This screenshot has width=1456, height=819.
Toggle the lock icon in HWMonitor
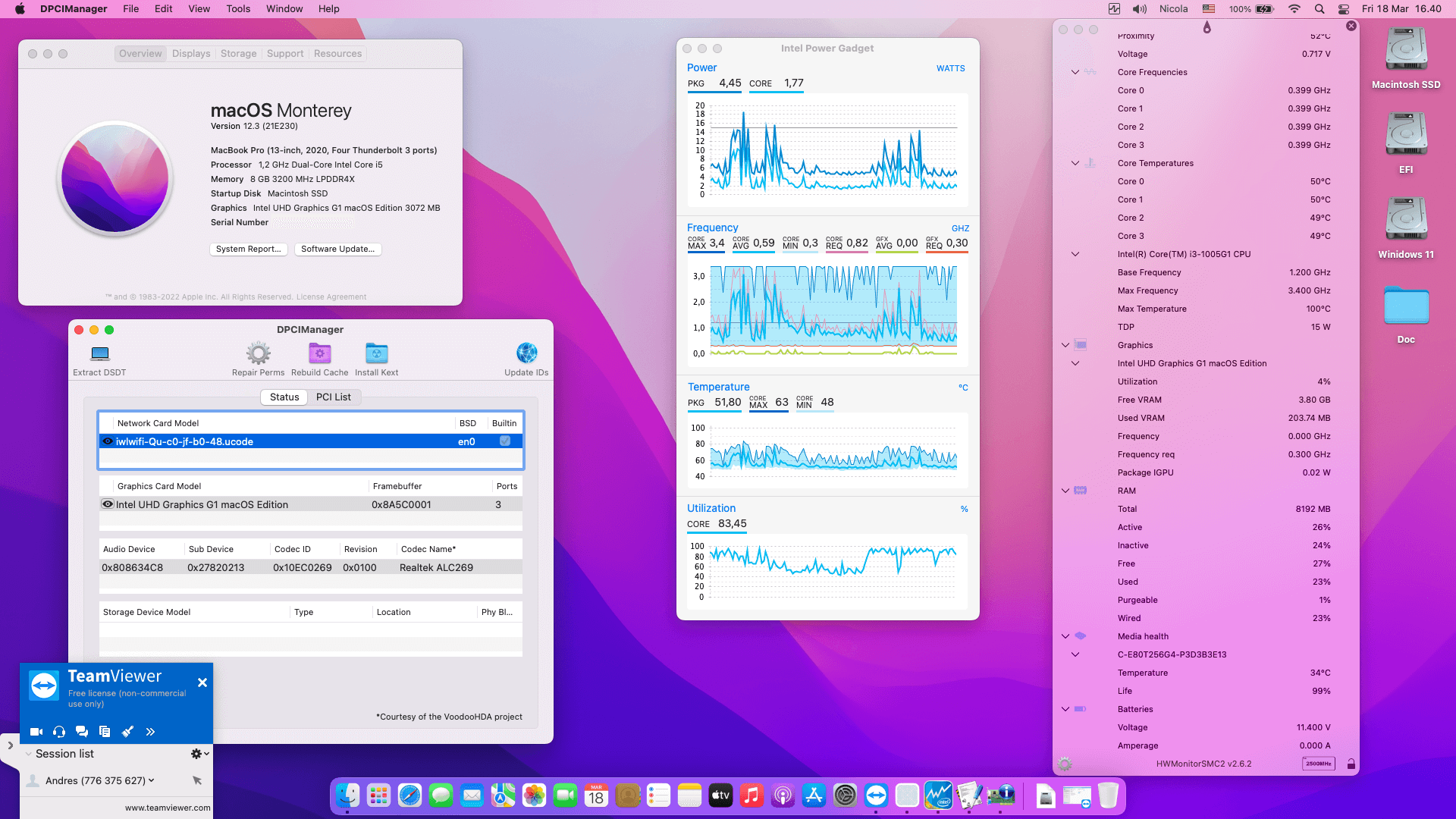[x=1351, y=764]
